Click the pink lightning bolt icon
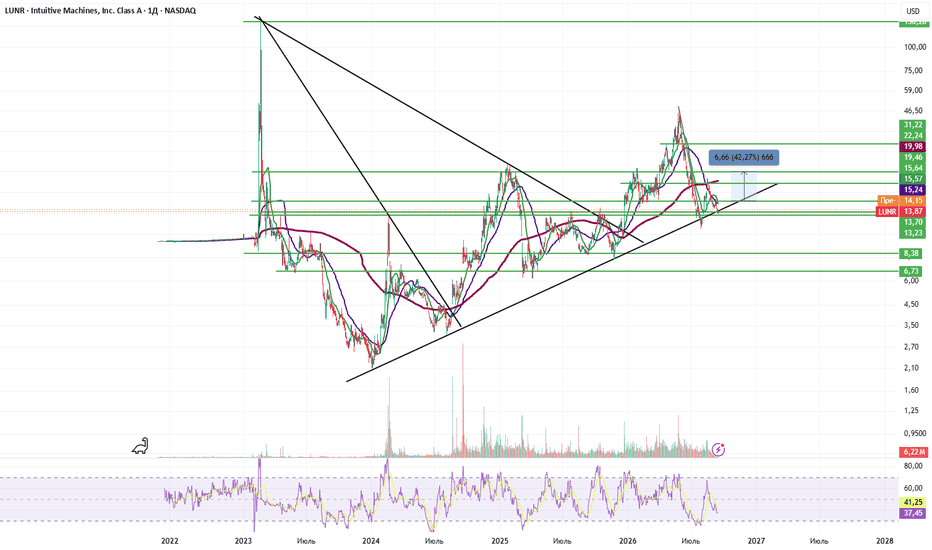 (718, 450)
